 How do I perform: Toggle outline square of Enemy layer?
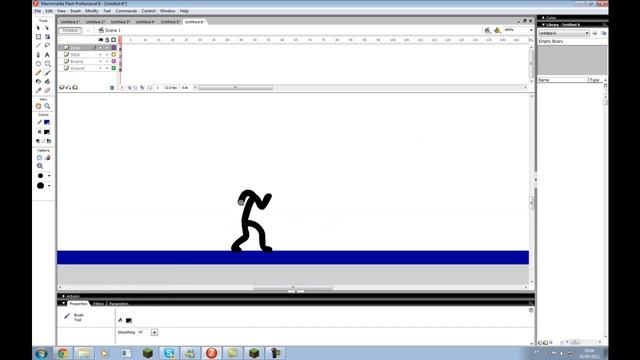click(x=114, y=61)
